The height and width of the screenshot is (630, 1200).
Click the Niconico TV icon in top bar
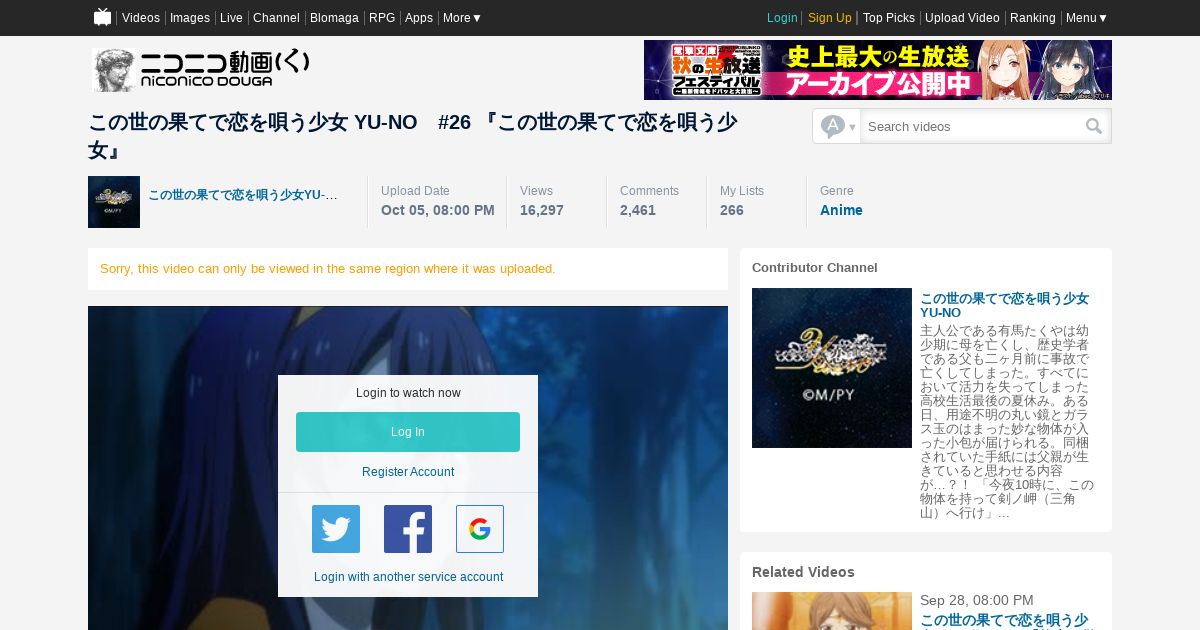click(x=102, y=17)
